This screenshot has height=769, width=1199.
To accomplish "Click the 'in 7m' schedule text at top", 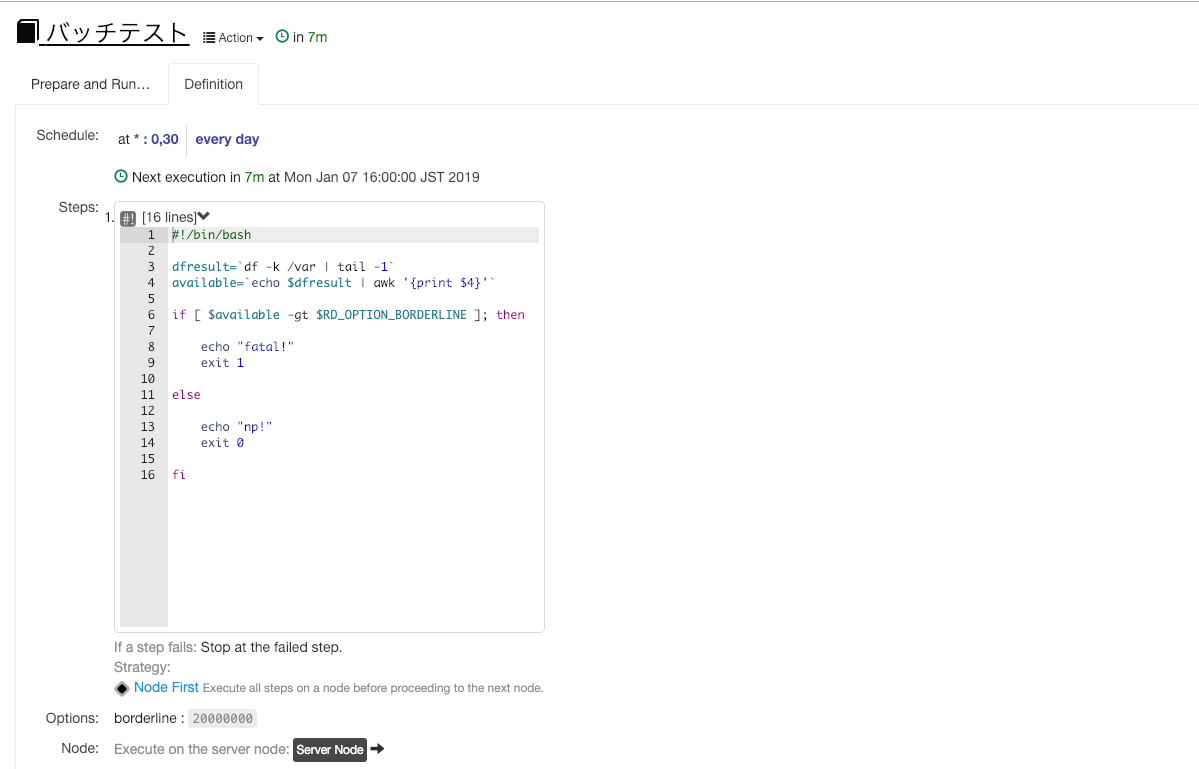I will 310,37.
